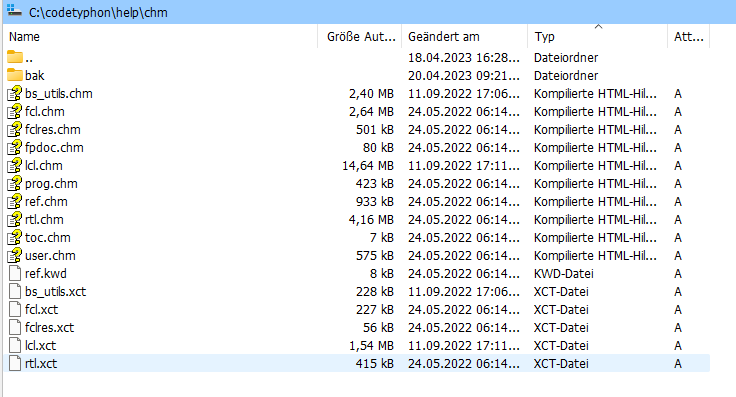
Task: Click the drive icon in the path bar
Action: point(14,10)
